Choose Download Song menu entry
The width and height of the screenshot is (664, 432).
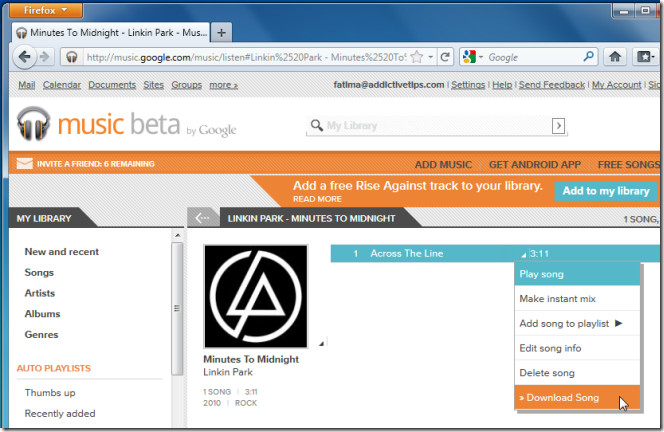577,397
